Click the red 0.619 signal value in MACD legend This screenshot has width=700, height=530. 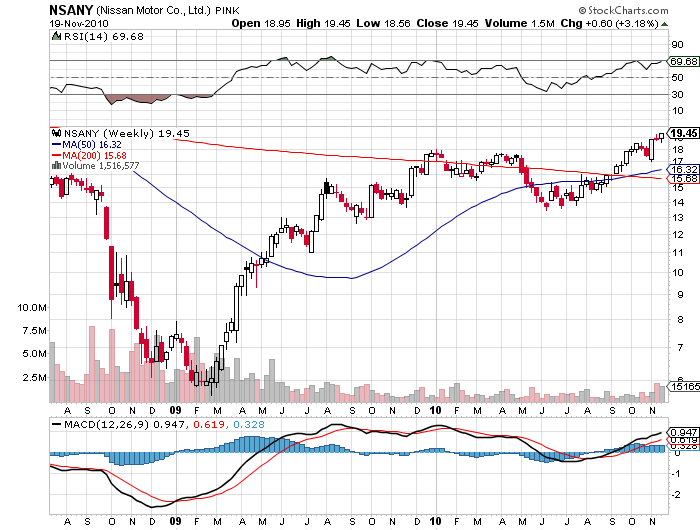pos(209,424)
